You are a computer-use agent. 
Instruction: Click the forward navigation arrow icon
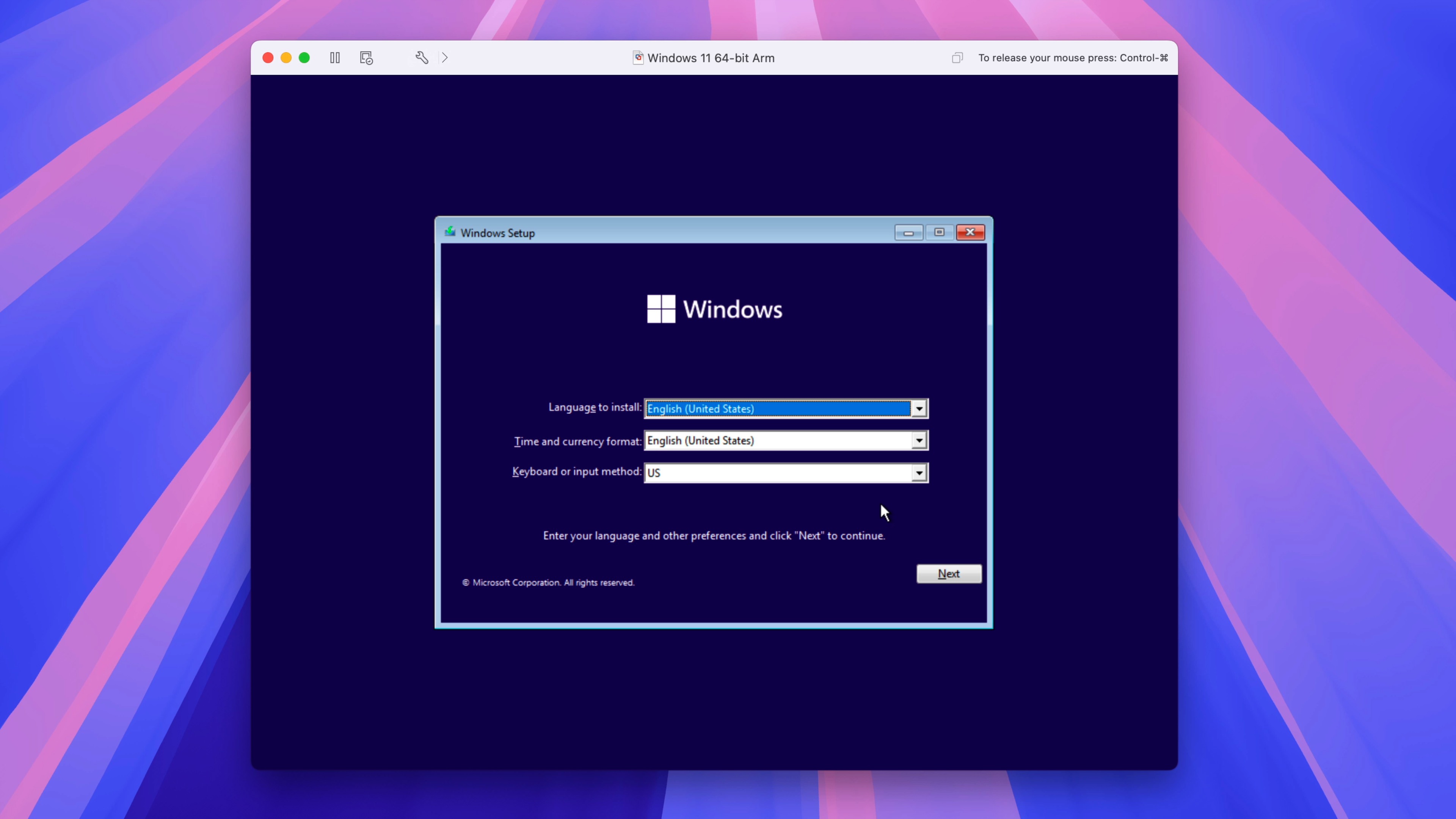click(x=444, y=57)
